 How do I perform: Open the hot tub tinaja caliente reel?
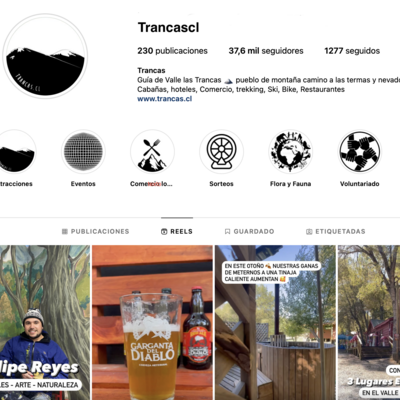click(275, 323)
